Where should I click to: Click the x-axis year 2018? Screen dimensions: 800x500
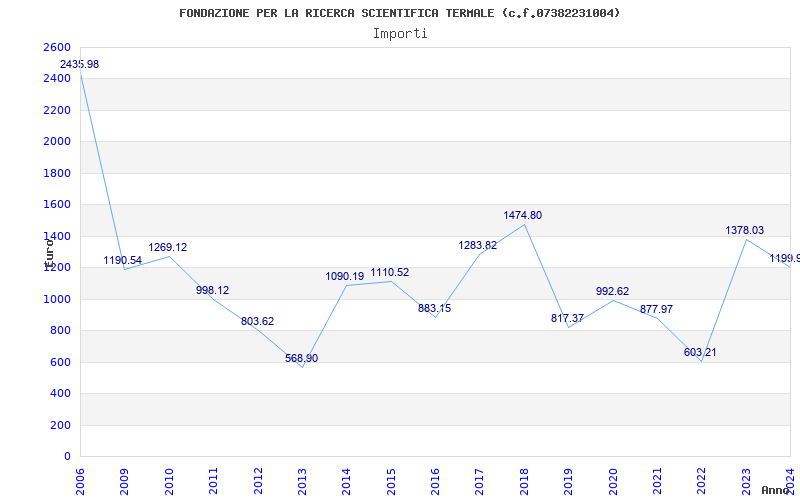524,481
